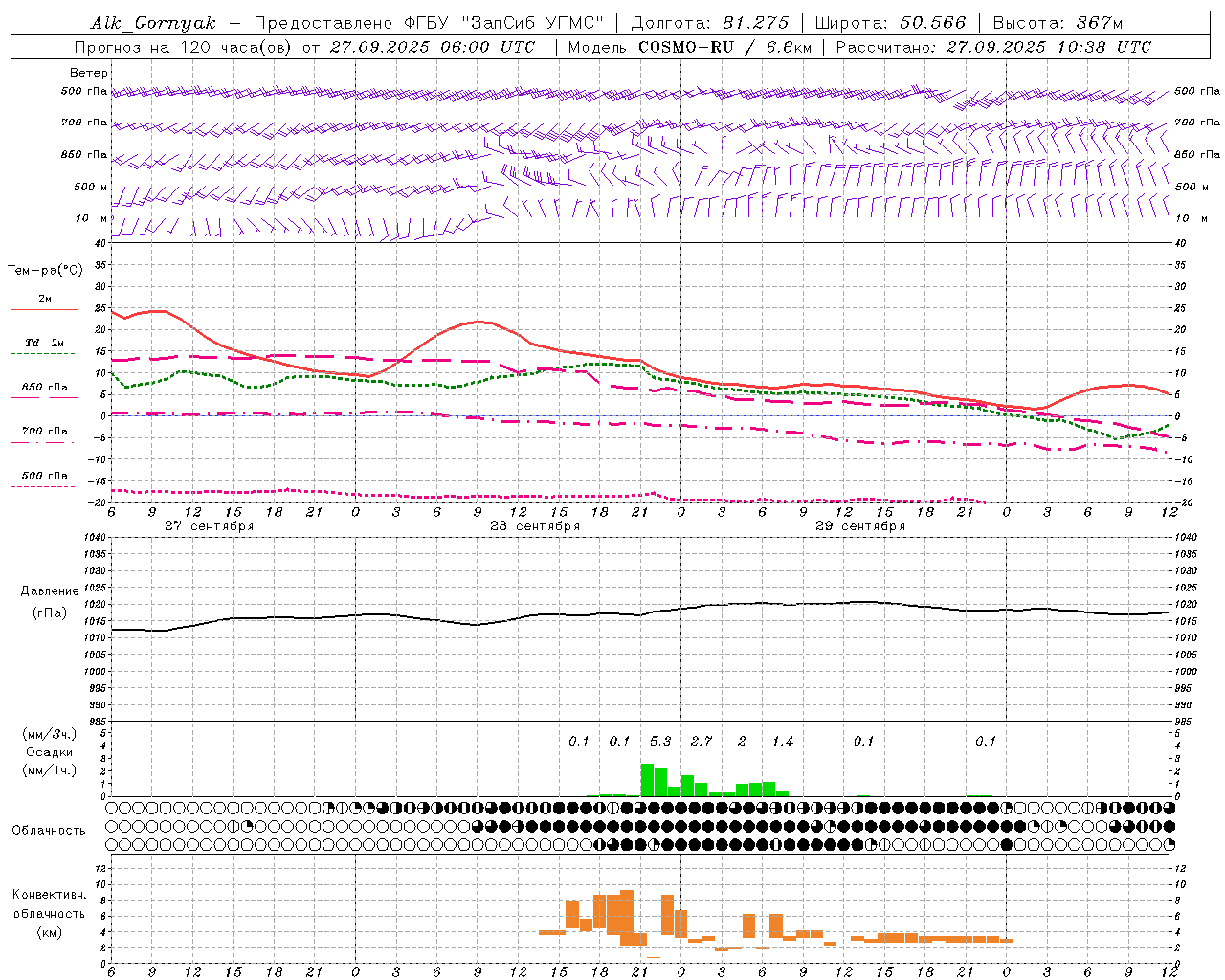Click the computed timestamp 27.09.2025 10:38 UTC
1225x980 pixels.
click(x=1048, y=47)
